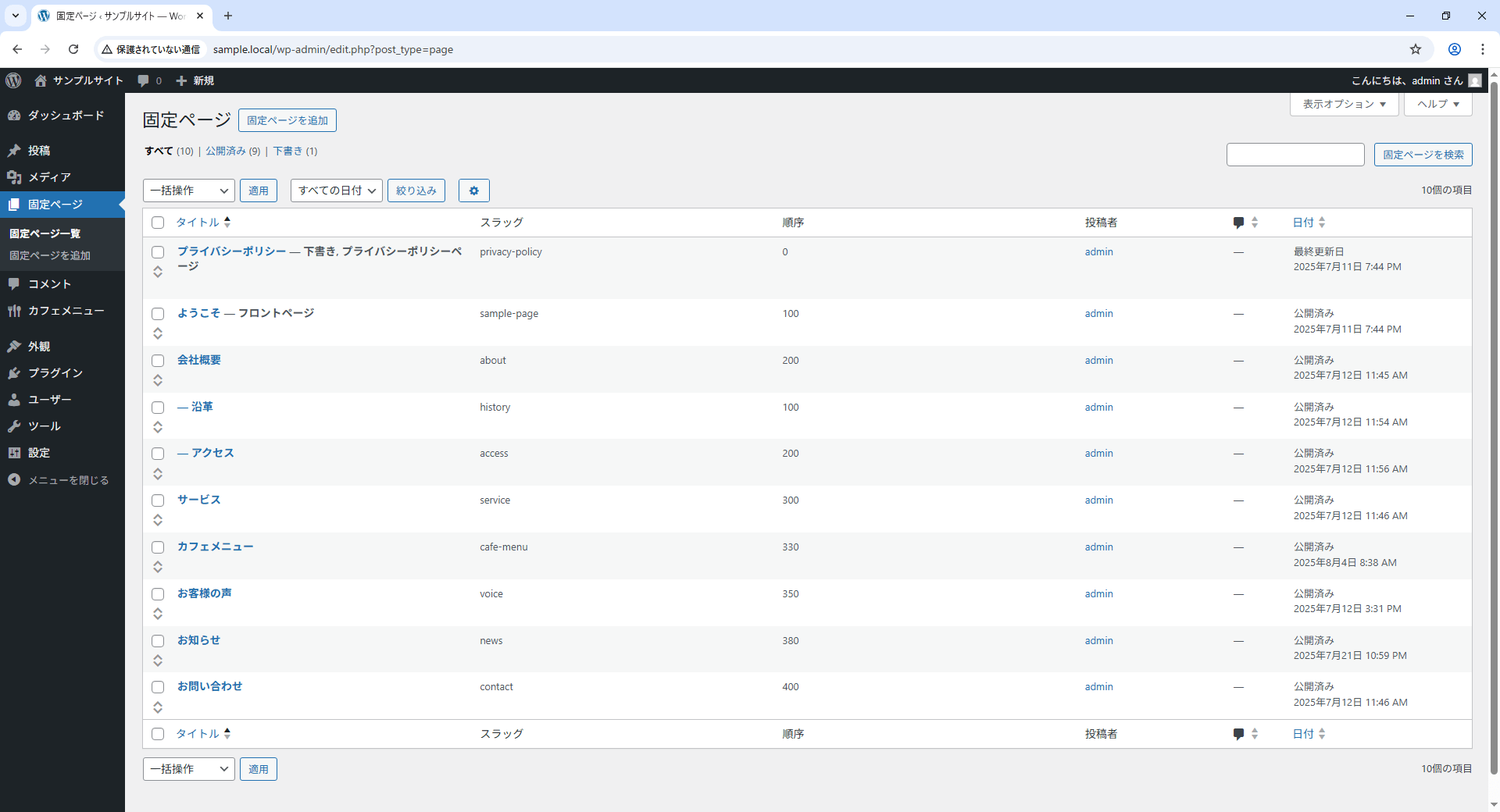Check the サービス row checkbox

(x=158, y=500)
